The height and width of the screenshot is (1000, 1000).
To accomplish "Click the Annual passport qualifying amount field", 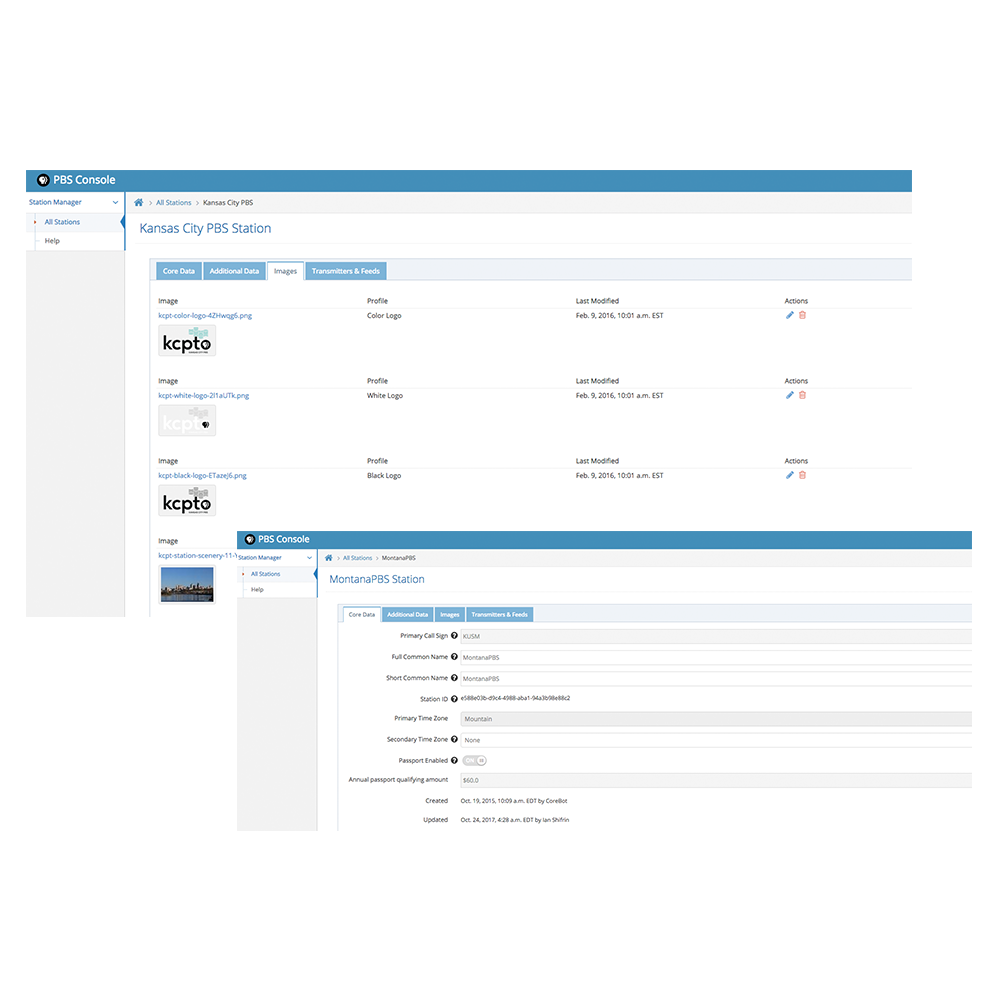I will click(716, 781).
